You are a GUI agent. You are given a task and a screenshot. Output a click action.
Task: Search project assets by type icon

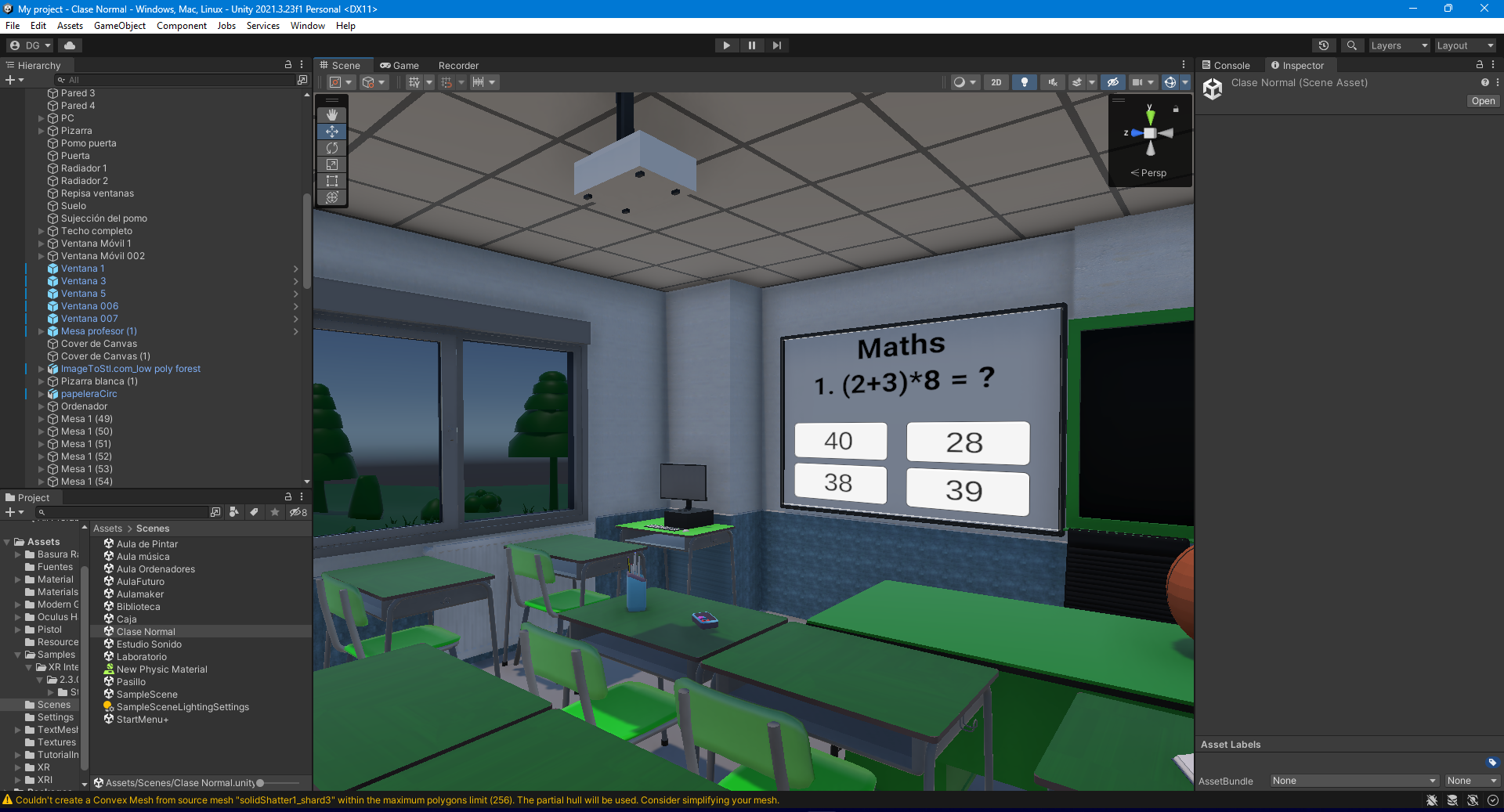(x=233, y=512)
